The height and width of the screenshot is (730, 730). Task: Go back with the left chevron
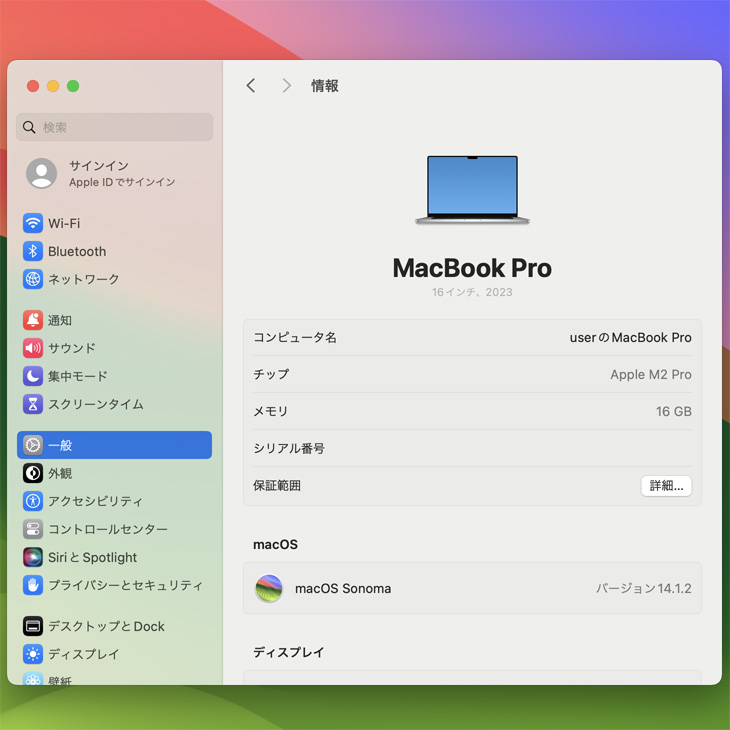tap(251, 86)
